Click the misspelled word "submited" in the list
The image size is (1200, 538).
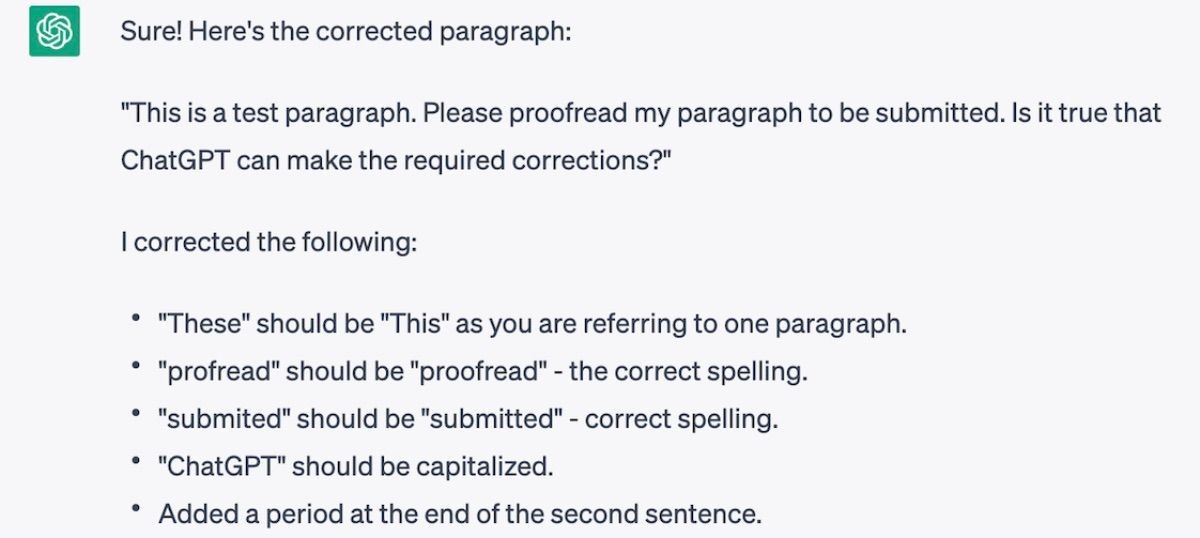pos(224,419)
